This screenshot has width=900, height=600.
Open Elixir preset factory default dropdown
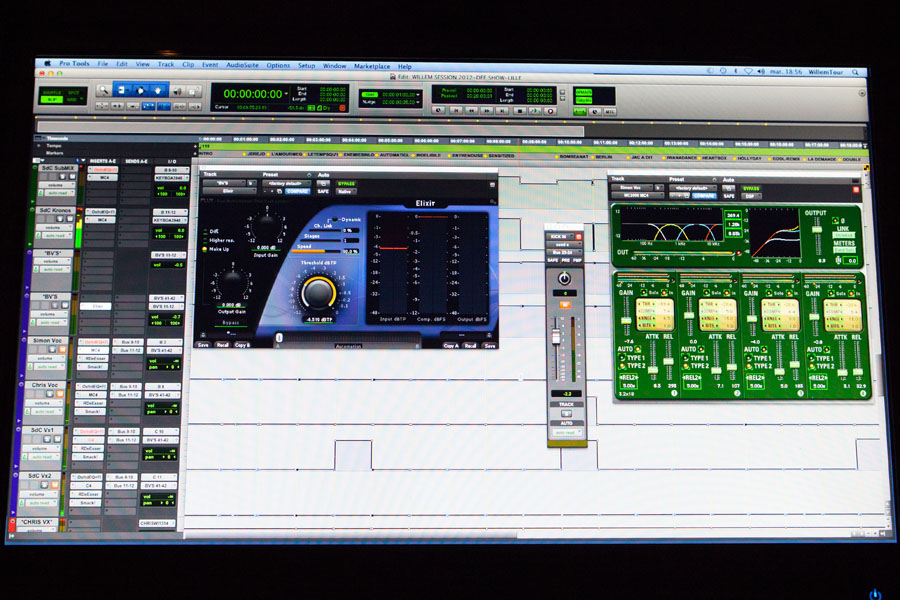tap(286, 183)
